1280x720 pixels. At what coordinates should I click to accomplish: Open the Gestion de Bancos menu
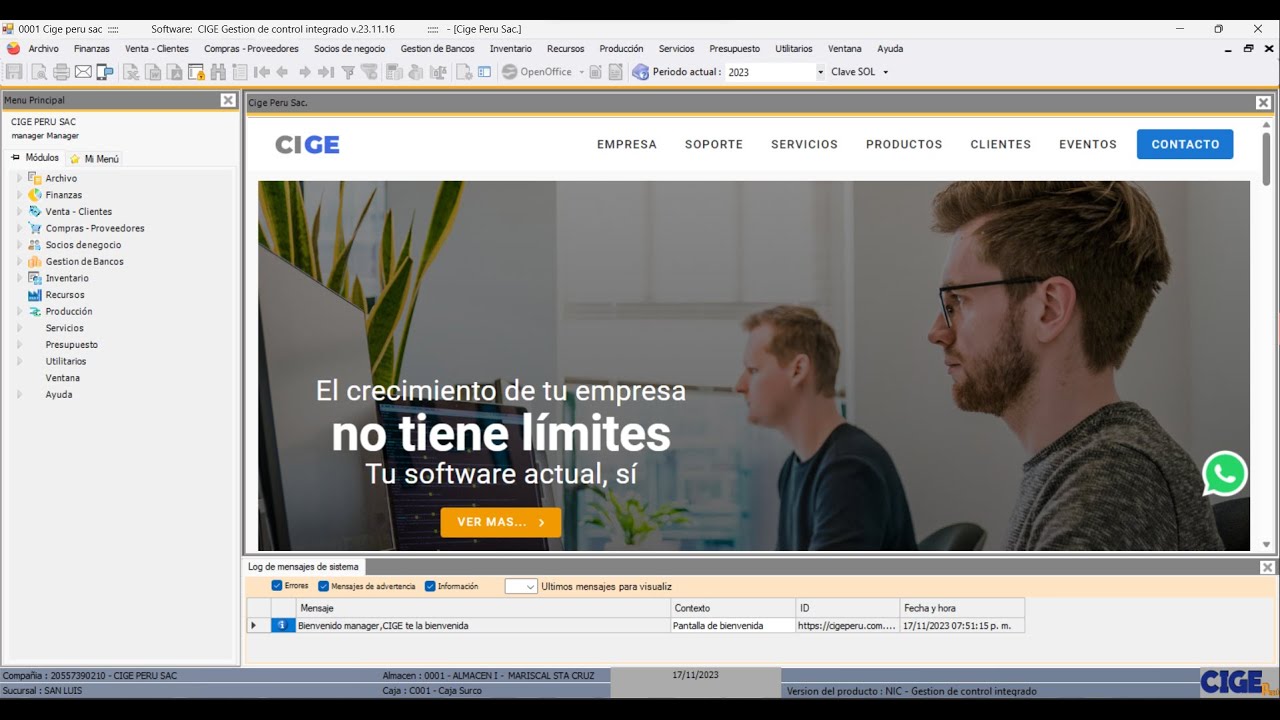(x=437, y=48)
